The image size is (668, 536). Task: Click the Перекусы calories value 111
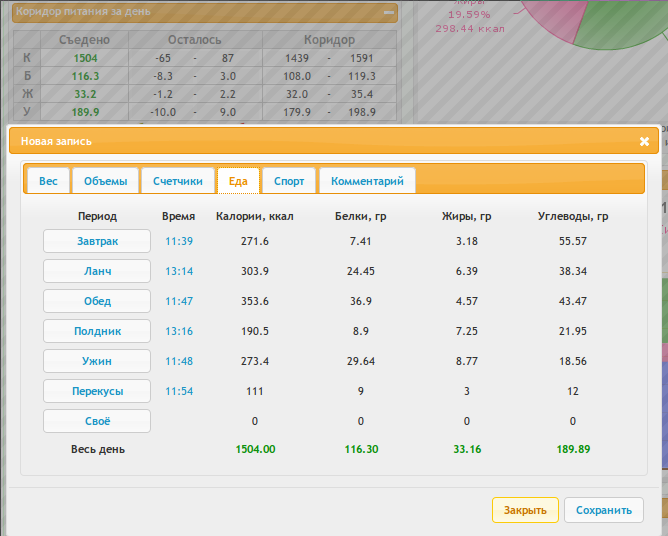click(255, 391)
